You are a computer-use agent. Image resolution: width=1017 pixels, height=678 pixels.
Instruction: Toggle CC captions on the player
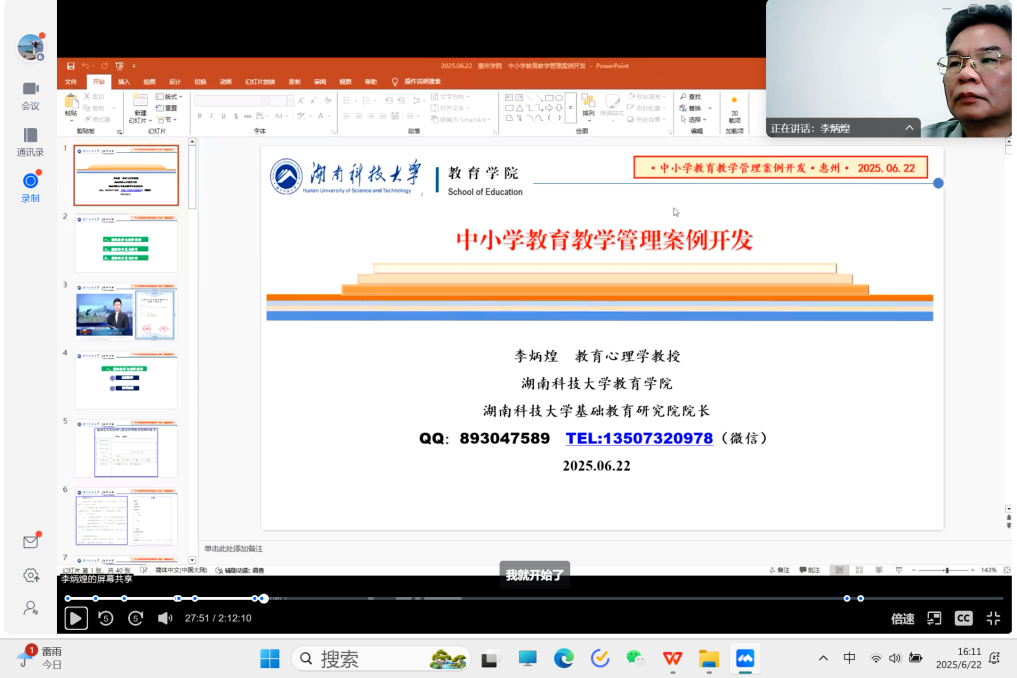963,618
